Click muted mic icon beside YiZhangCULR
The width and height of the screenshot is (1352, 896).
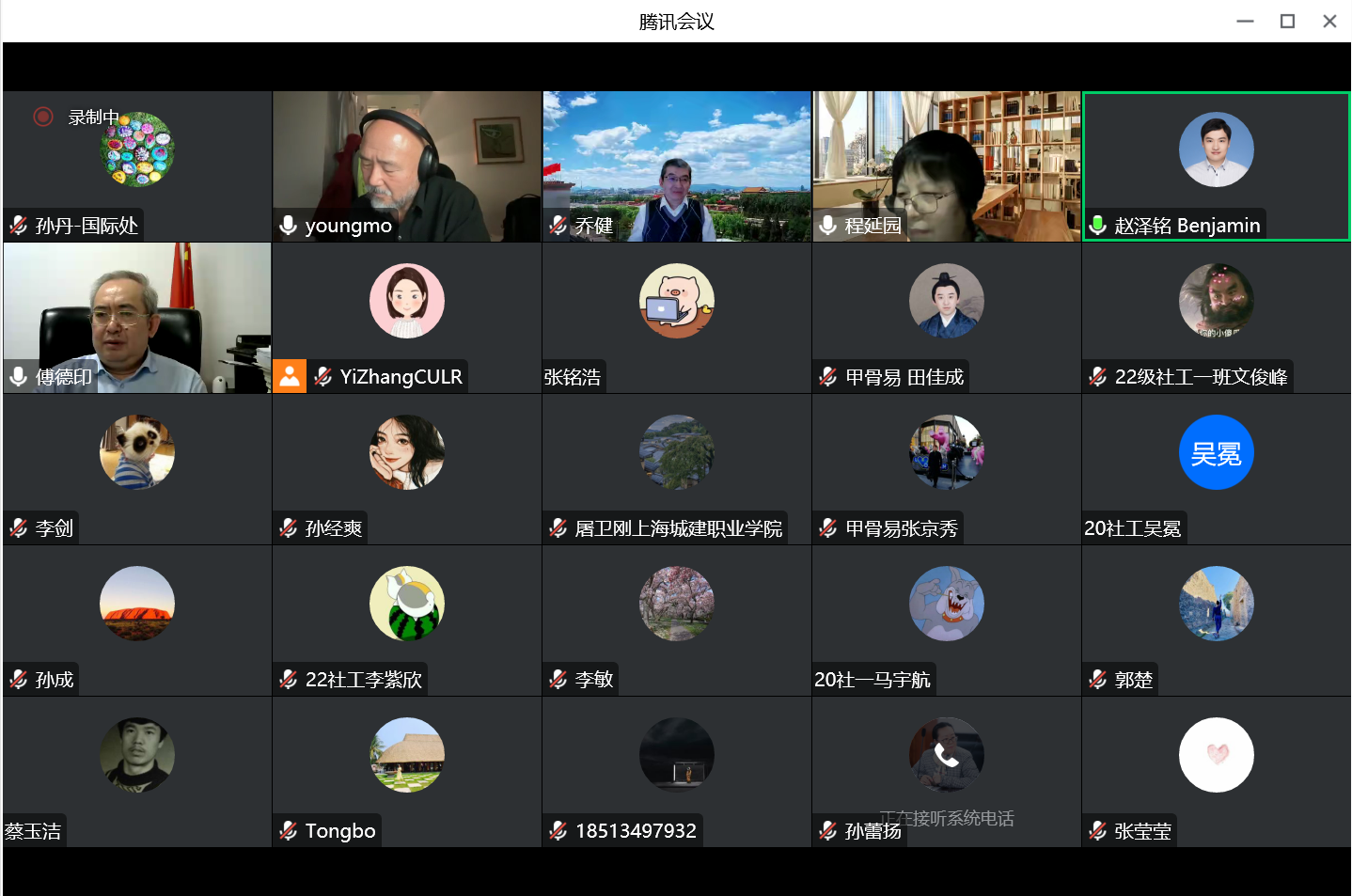(323, 377)
